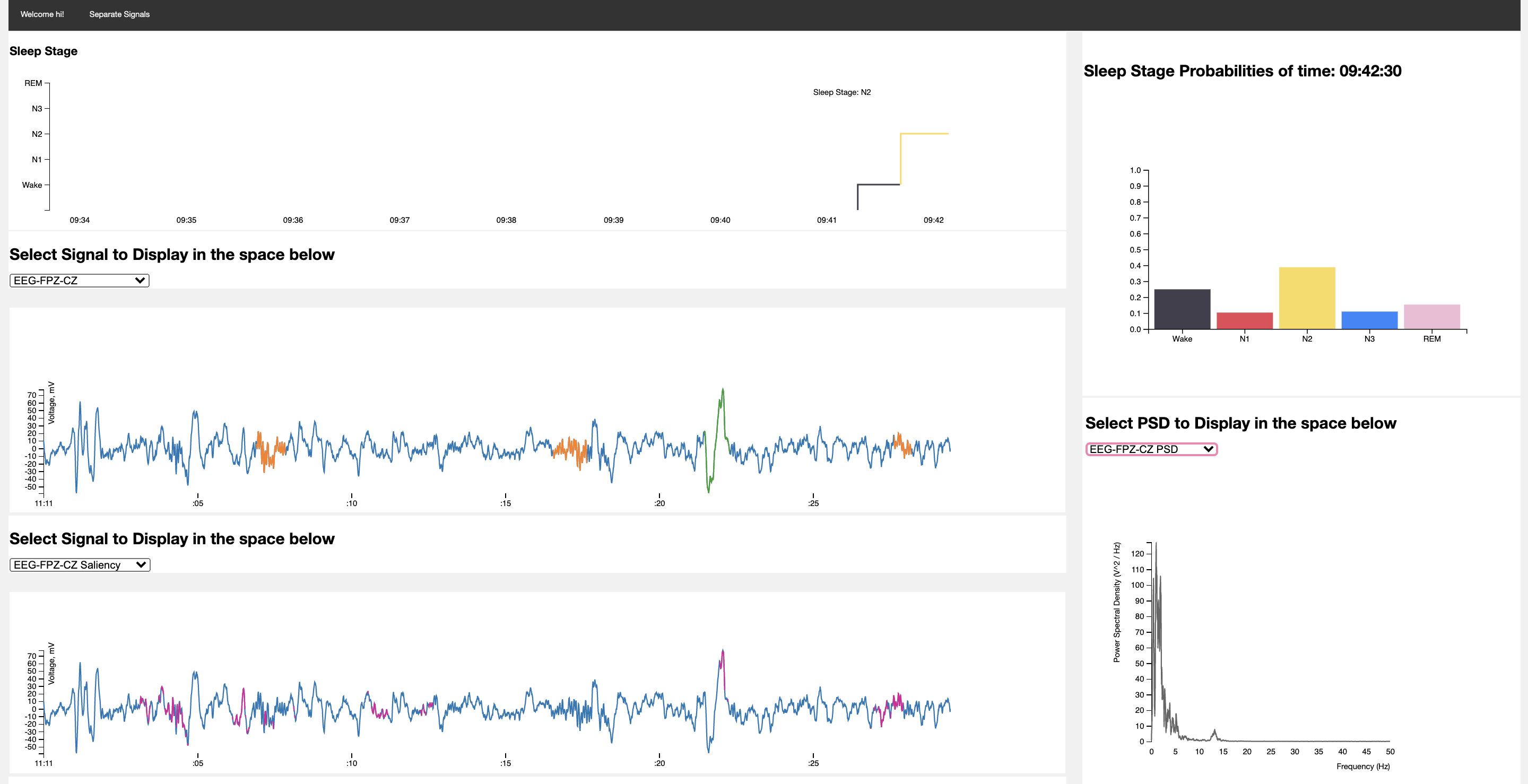Open the Separate Signals menu item
The image size is (1528, 784).
[x=119, y=14]
